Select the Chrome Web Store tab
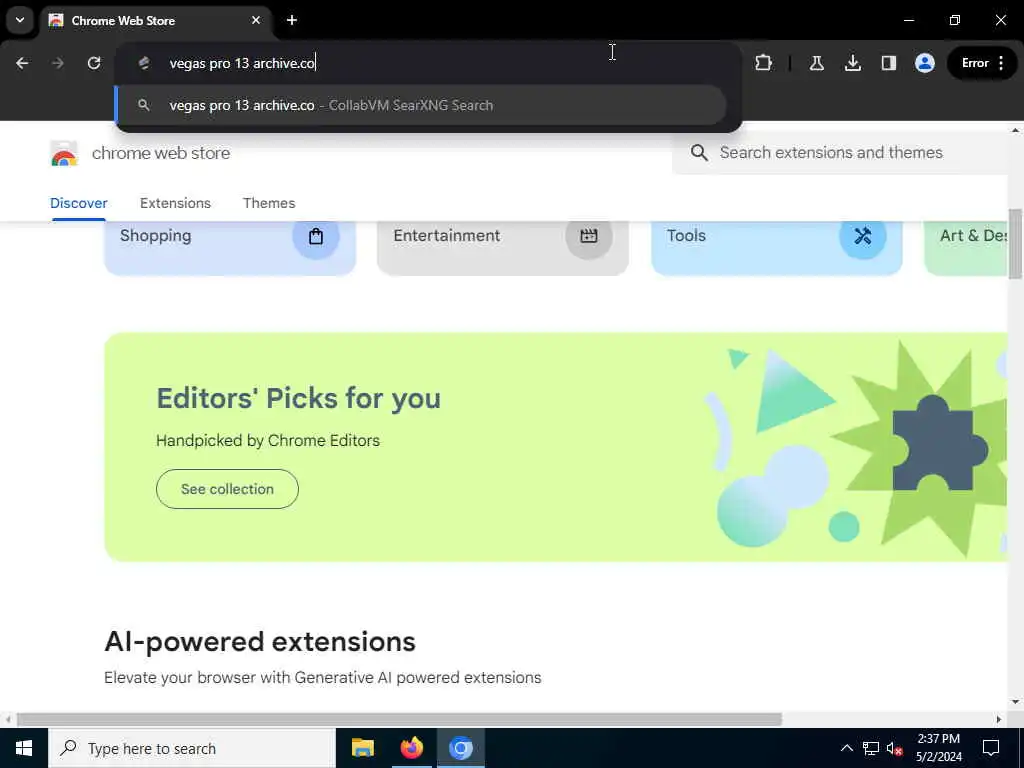The height and width of the screenshot is (768, 1024). click(155, 21)
